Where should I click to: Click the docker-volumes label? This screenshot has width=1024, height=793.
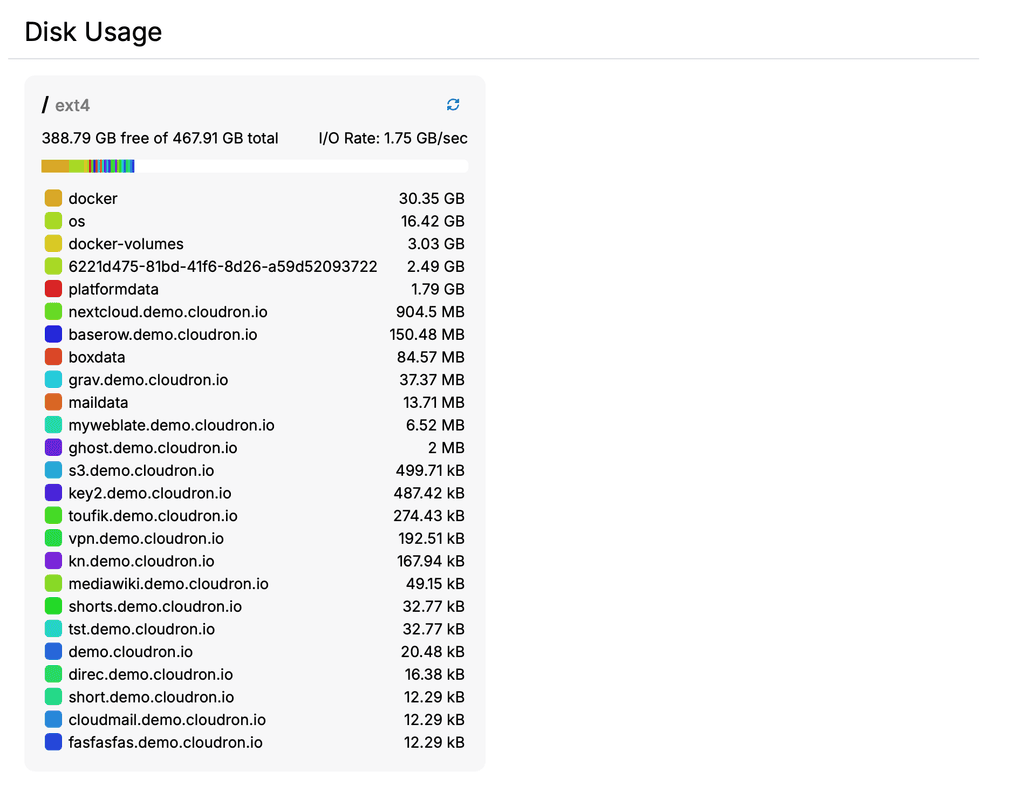(126, 244)
